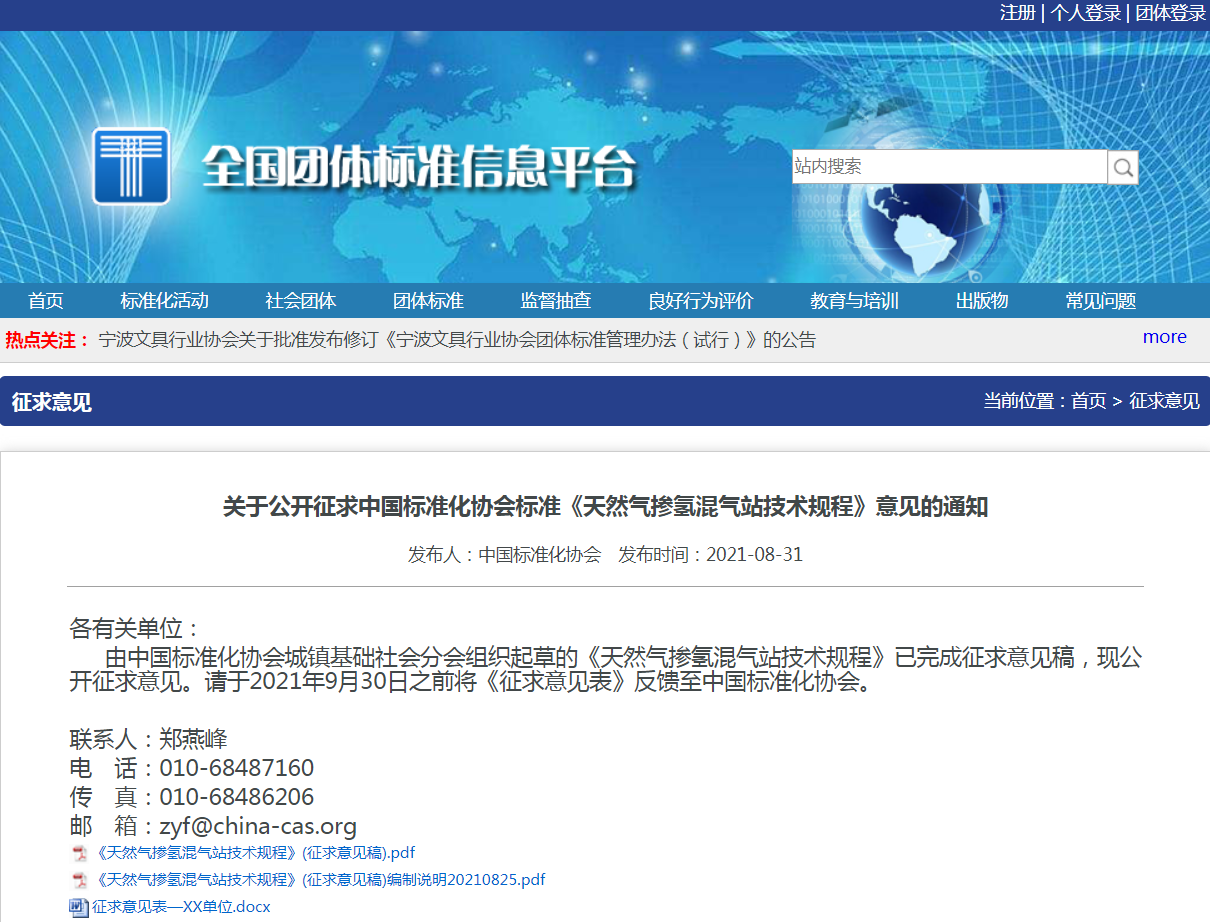Image resolution: width=1210 pixels, height=922 pixels.
Task: Open 个人登录 login link
Action: pyautogui.click(x=1085, y=13)
